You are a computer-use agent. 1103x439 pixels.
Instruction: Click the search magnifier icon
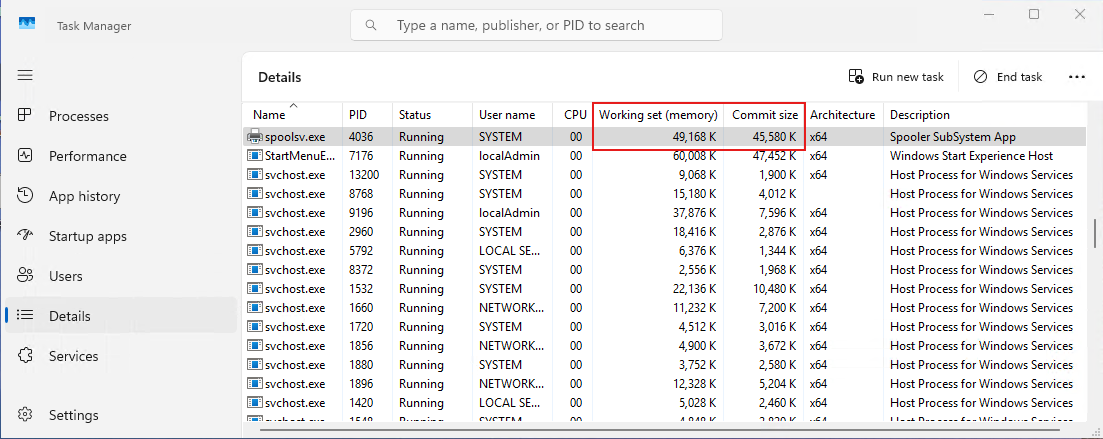click(371, 25)
